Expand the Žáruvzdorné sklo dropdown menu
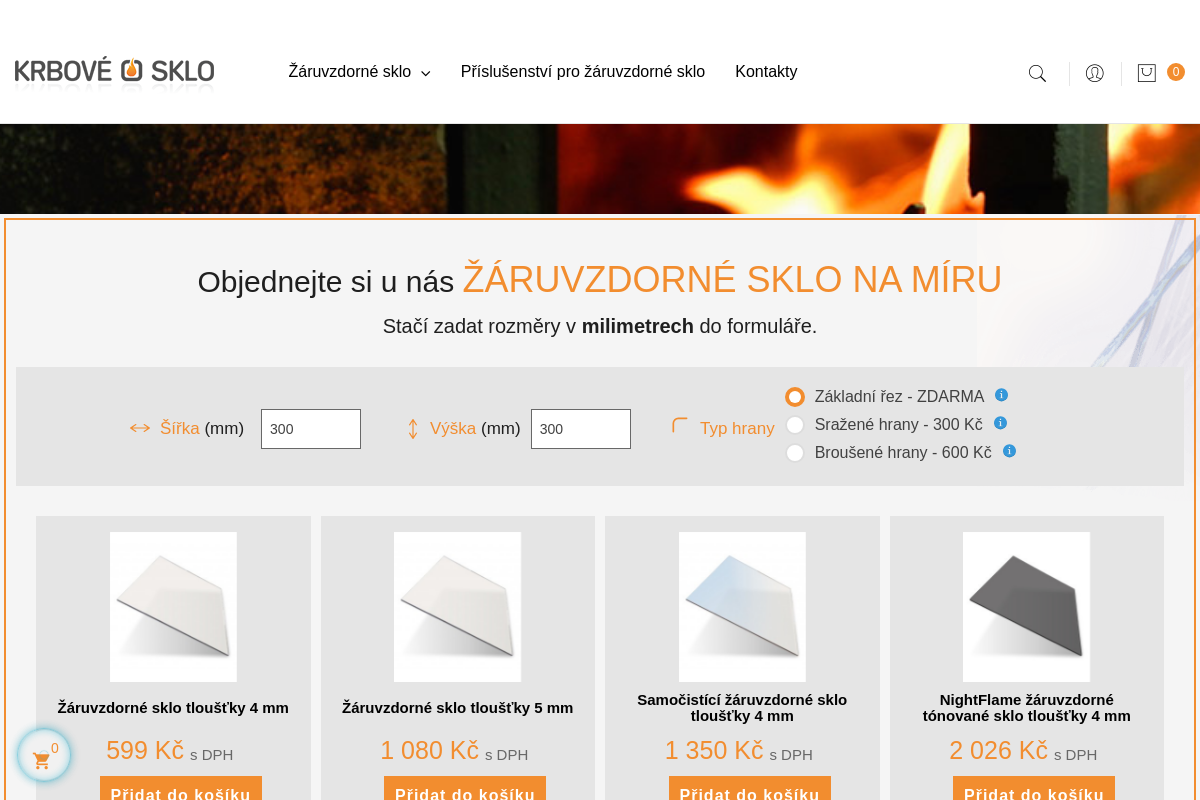 (359, 72)
